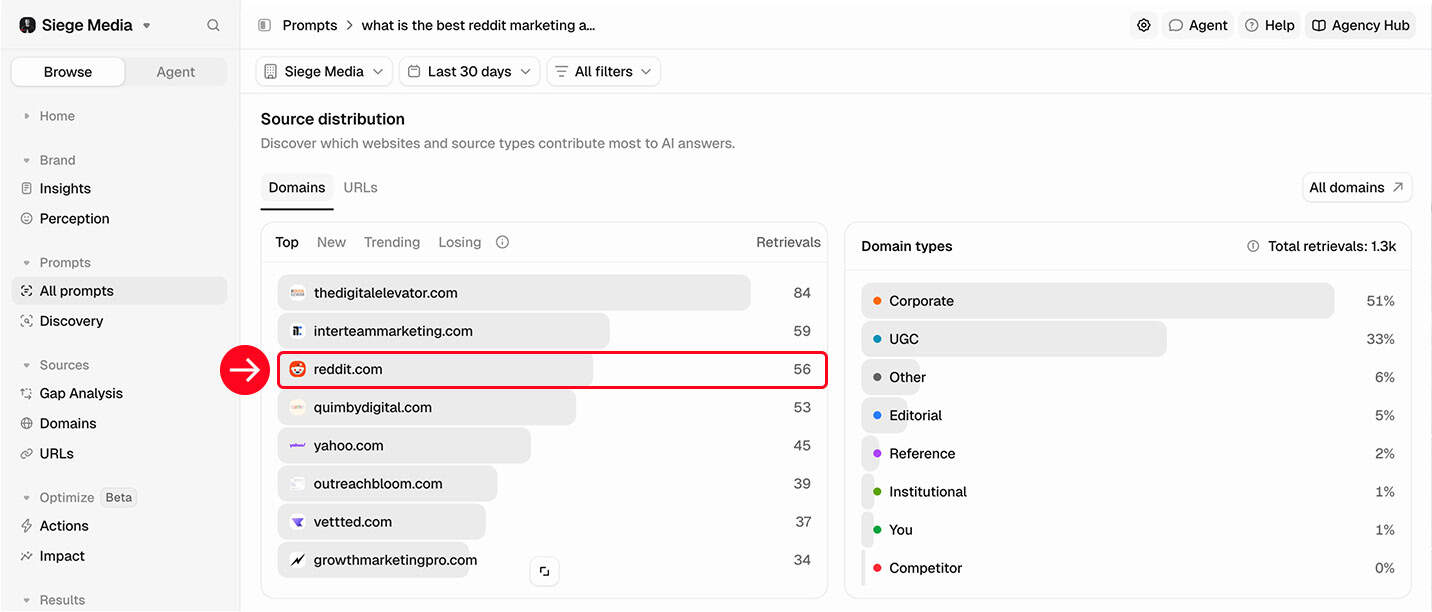Select the Losing filter tab
The height and width of the screenshot is (612, 1432).
click(x=459, y=242)
